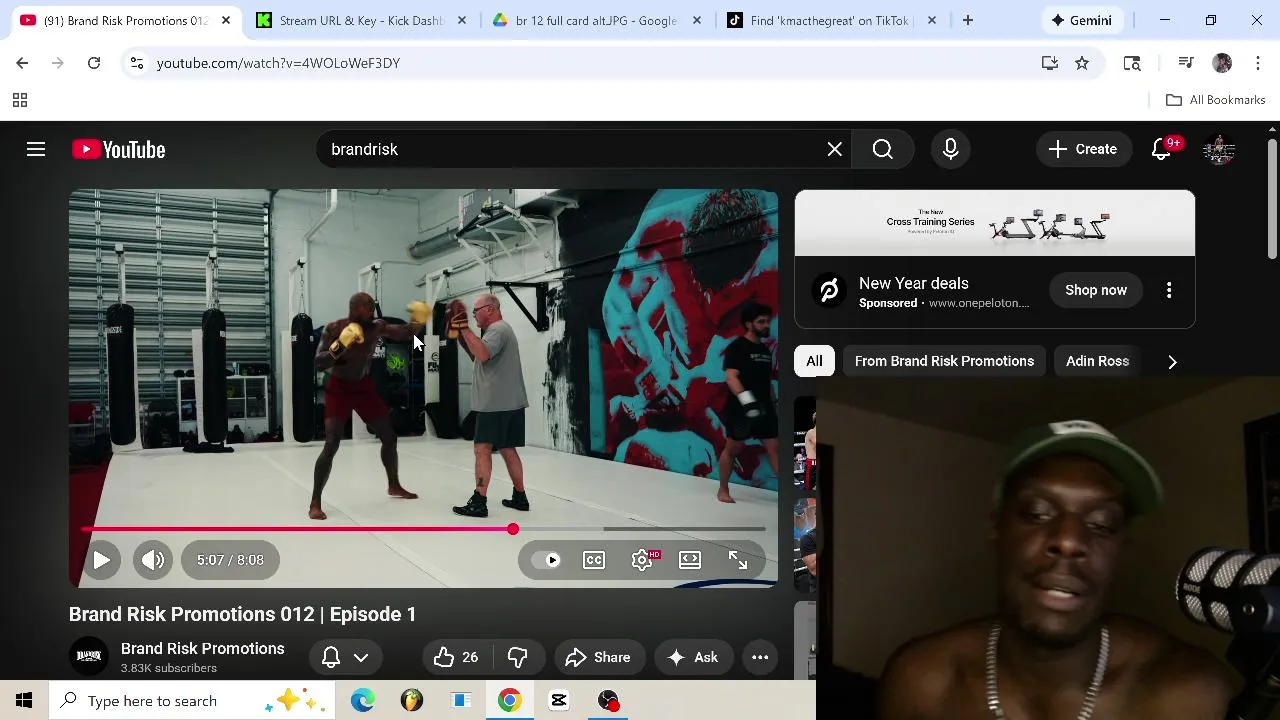The image size is (1280, 720).
Task: Seek on the red video progress bar
Action: [423, 529]
